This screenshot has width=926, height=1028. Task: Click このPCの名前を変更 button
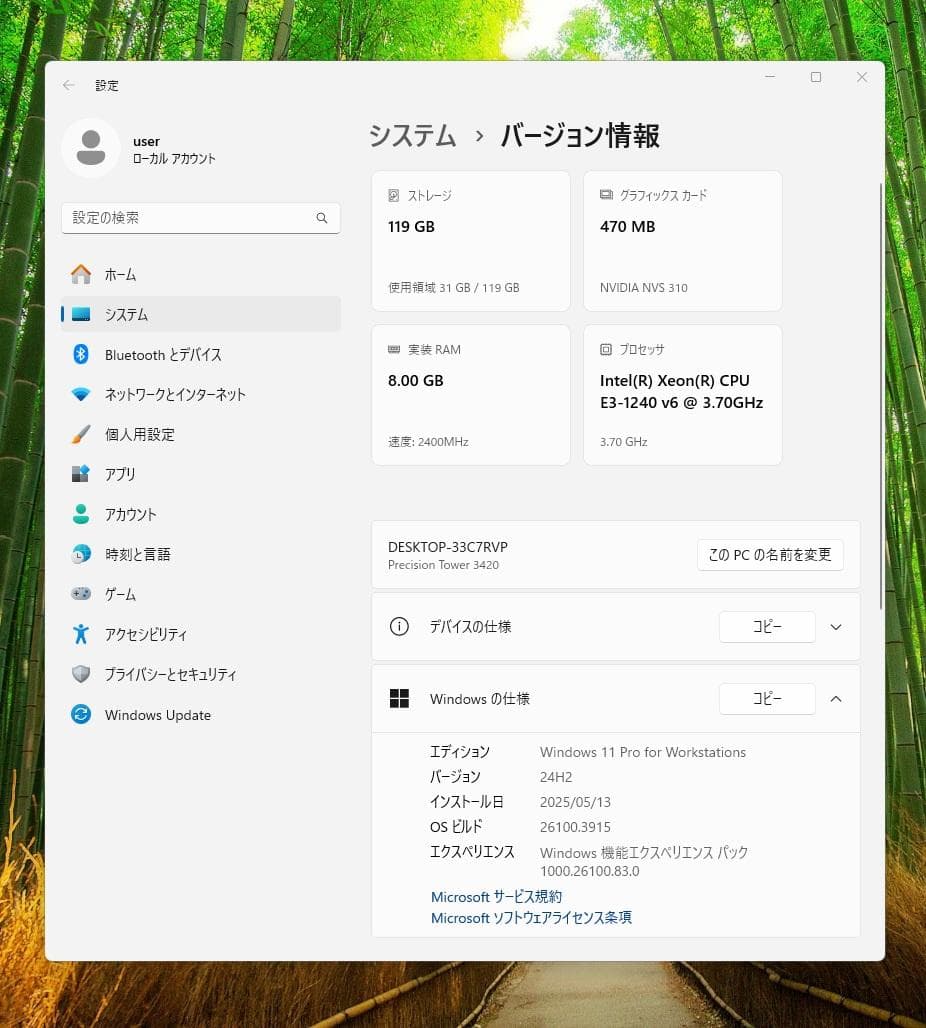[770, 555]
